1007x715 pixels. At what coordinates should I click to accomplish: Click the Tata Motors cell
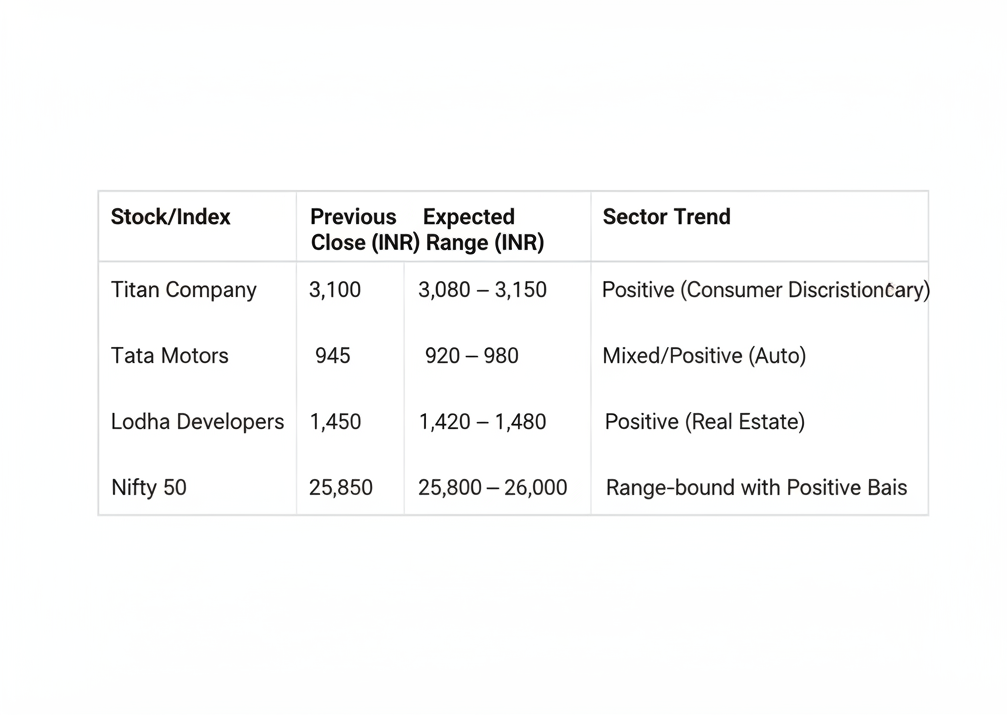tap(170, 356)
